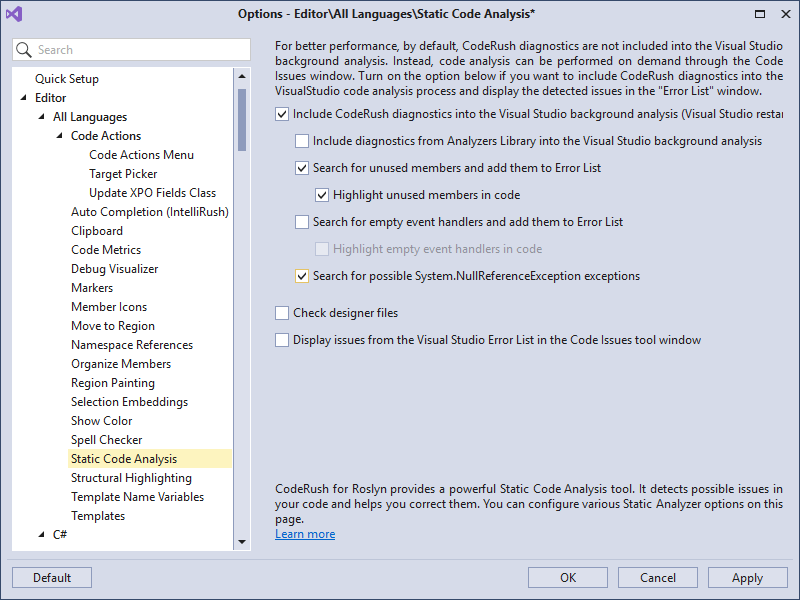
Task: Click the Apply button
Action: [x=747, y=577]
